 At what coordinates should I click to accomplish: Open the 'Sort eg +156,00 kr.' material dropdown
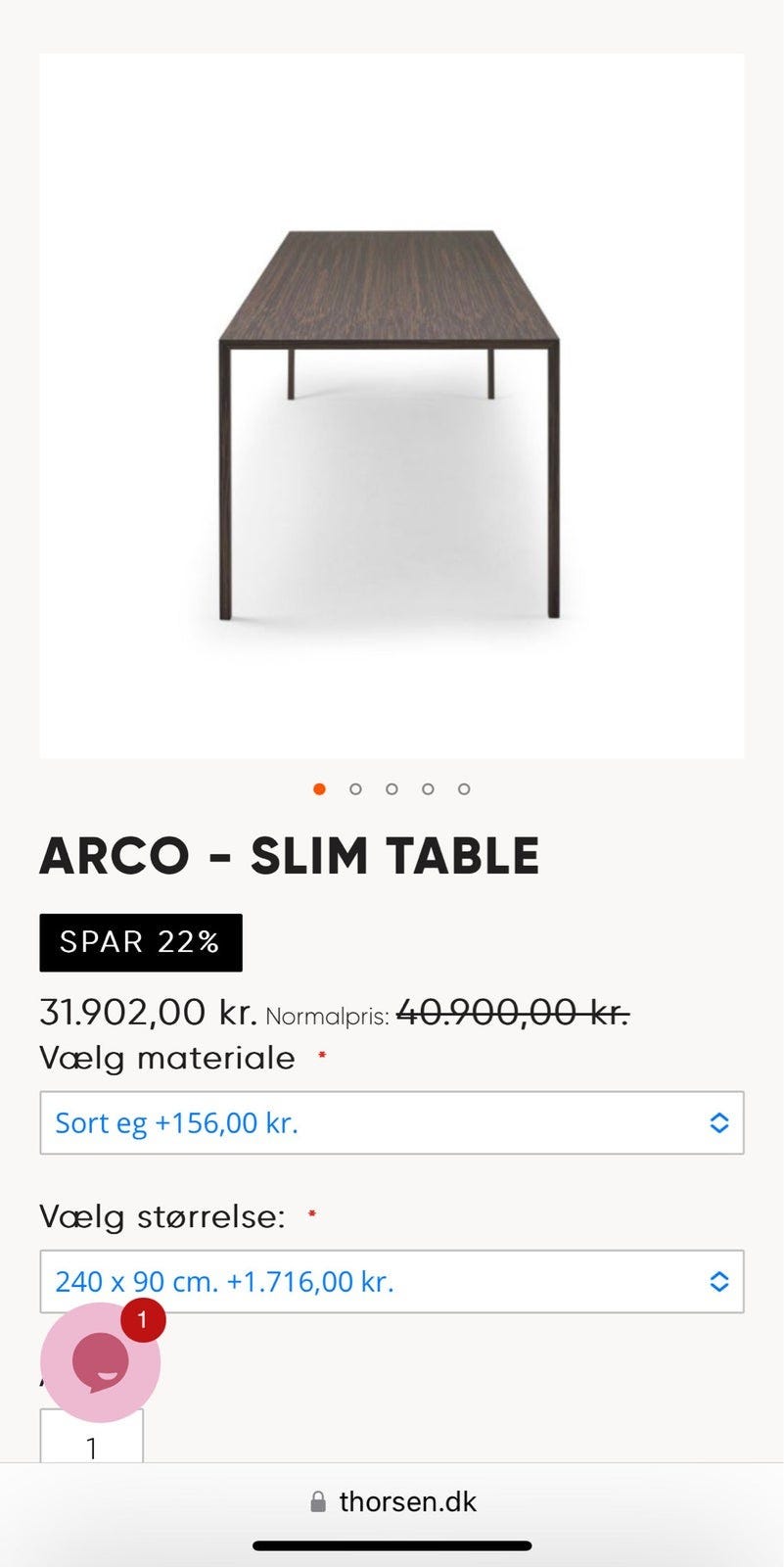point(372,1122)
